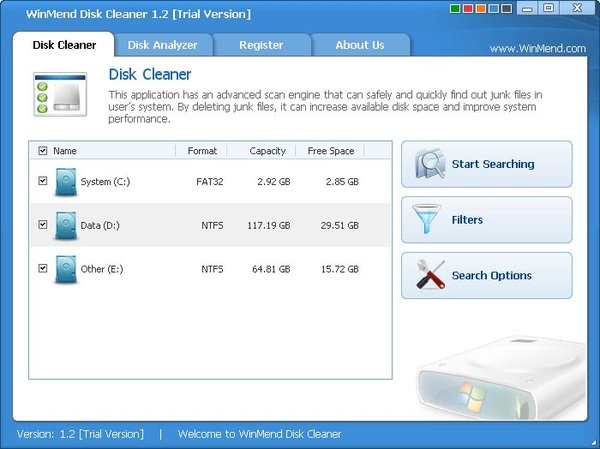Select the gray skin color swatch
Screen dimensions: 600x449
pyautogui.click(x=507, y=8)
